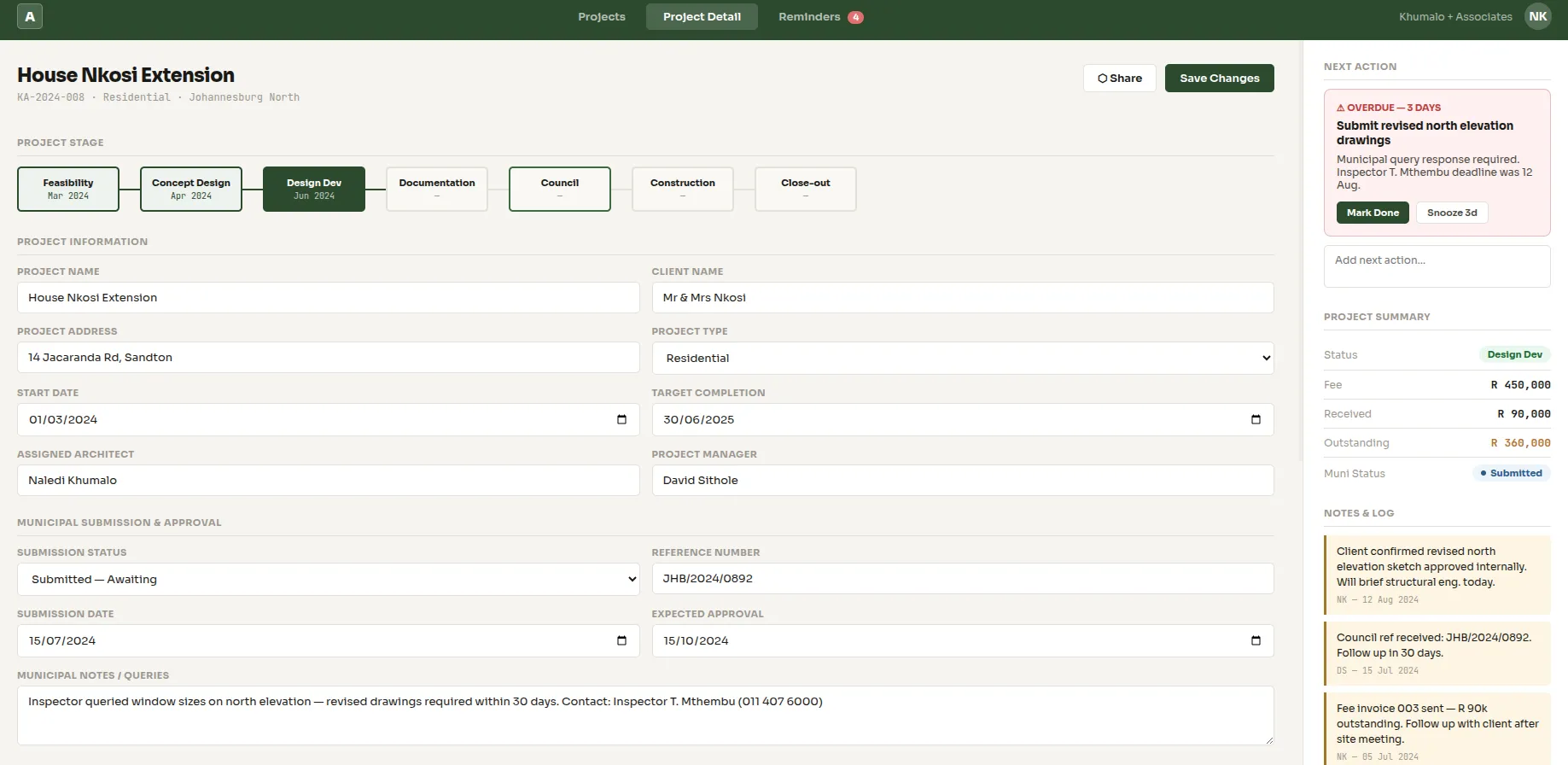Click the app logo icon in top-left
1568x765 pixels.
click(30, 16)
